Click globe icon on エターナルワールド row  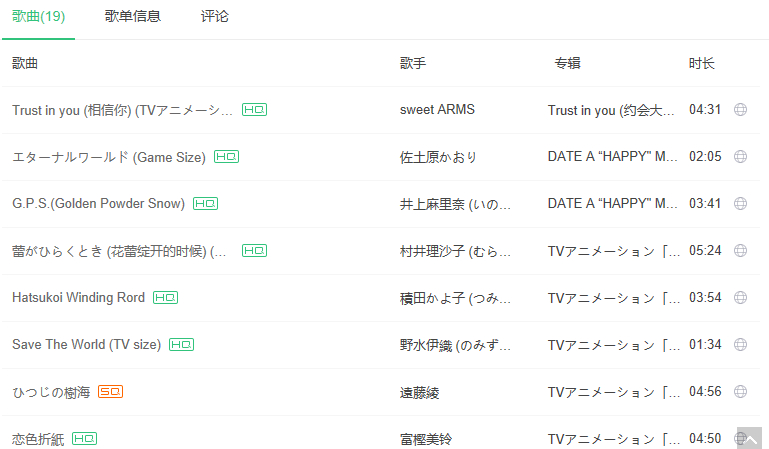click(x=741, y=157)
